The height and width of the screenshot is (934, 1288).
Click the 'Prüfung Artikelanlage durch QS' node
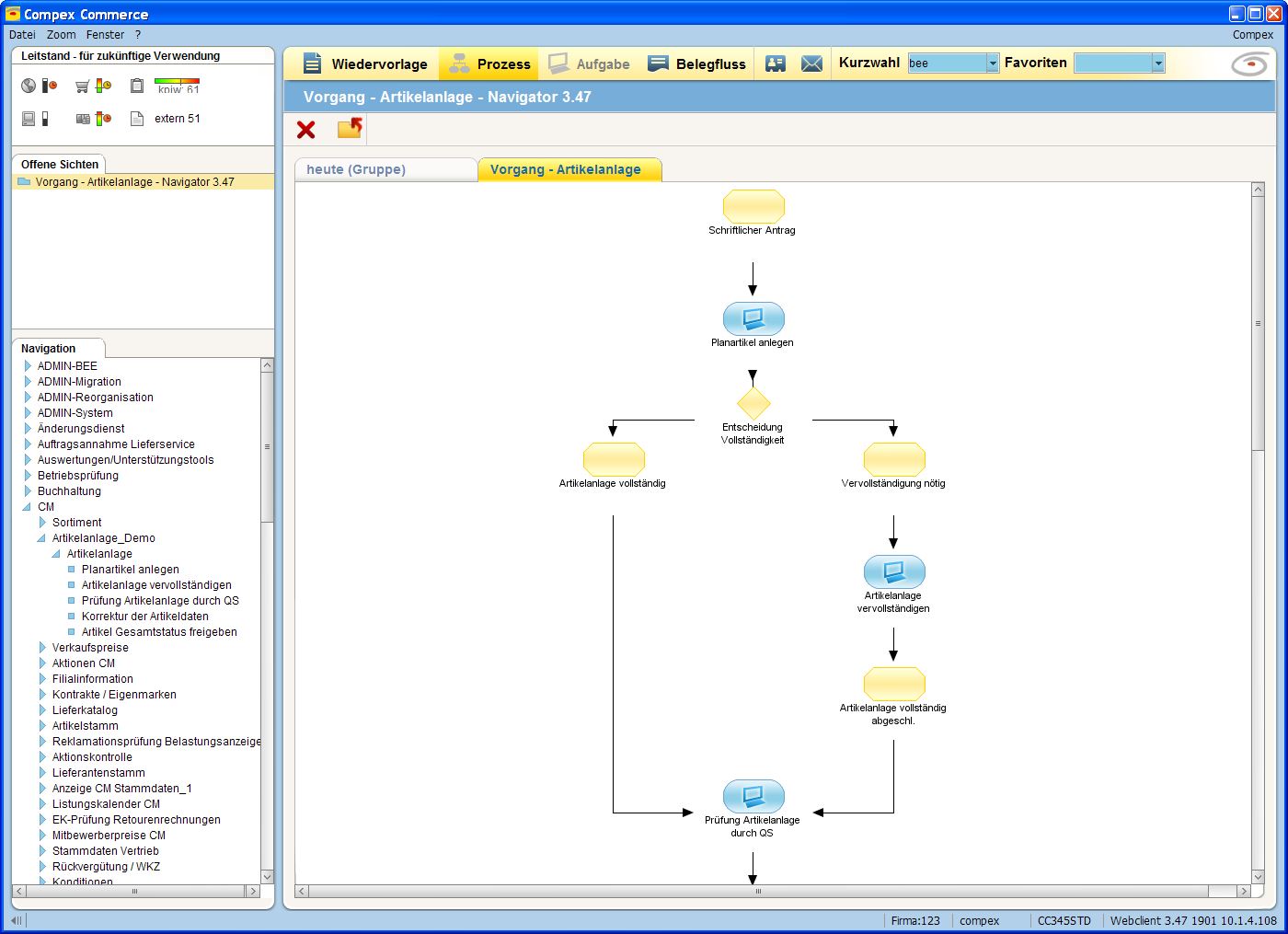[x=753, y=796]
